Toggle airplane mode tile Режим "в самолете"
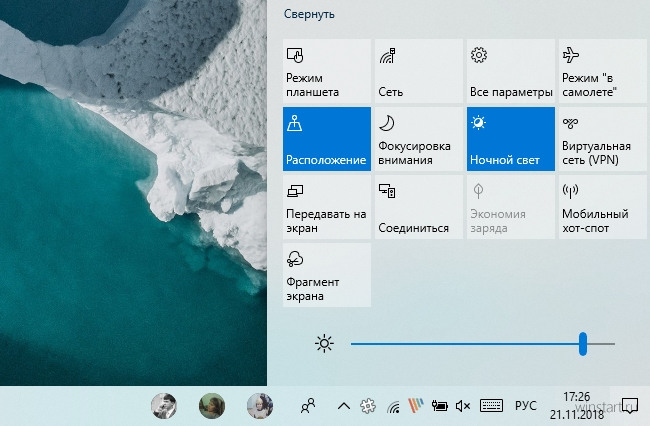Viewport: 650px width, 426px height. (x=602, y=71)
